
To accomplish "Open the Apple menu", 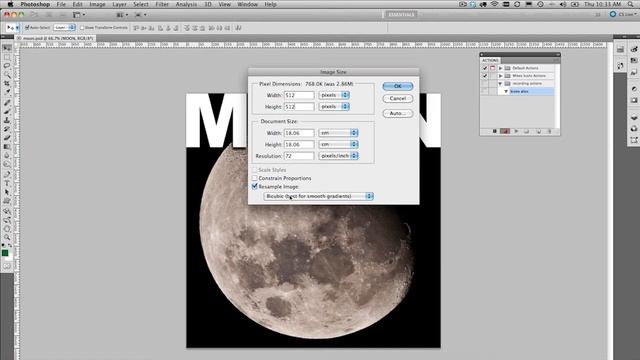I will click(x=10, y=4).
